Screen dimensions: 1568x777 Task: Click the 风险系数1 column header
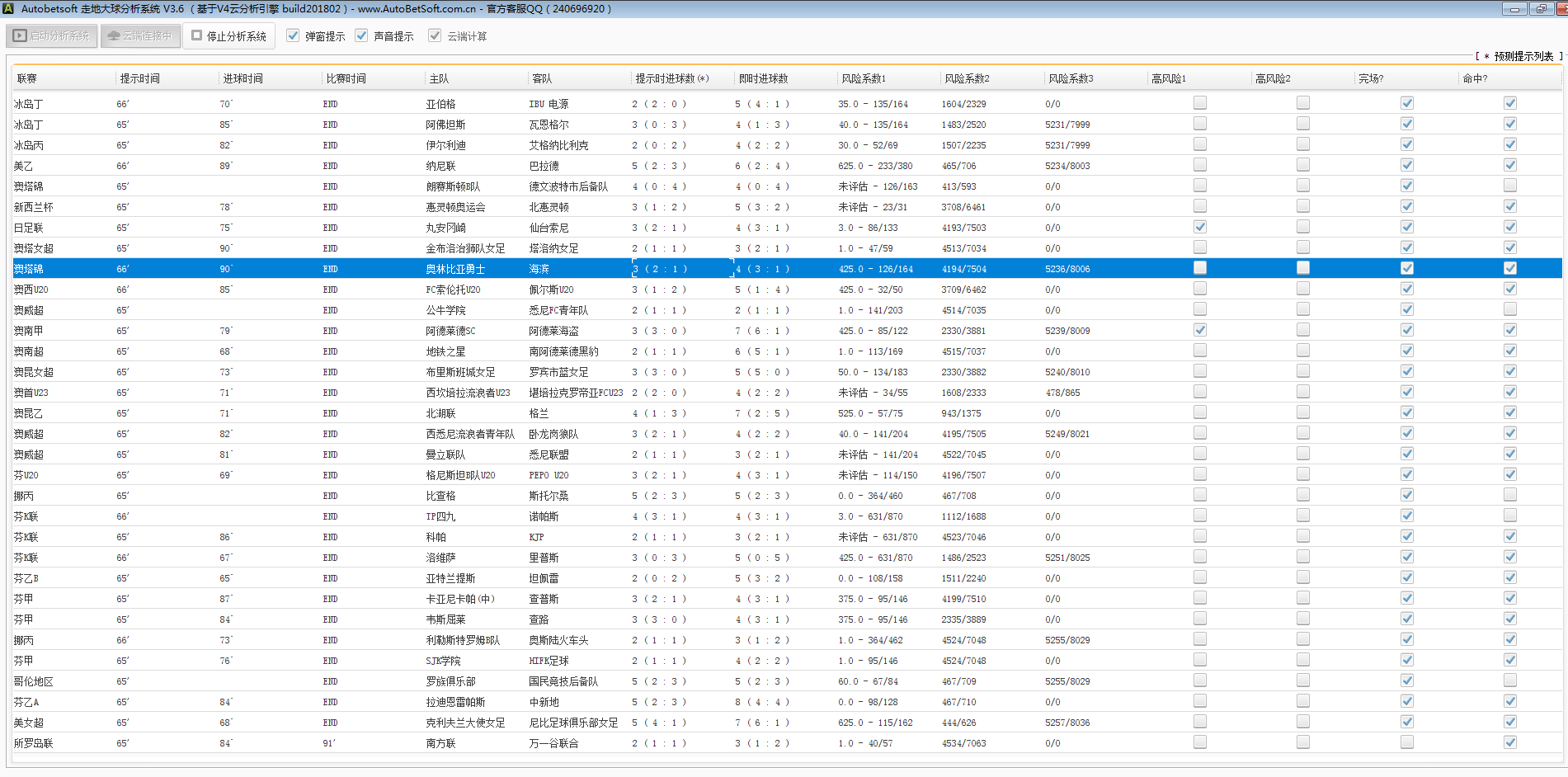pyautogui.click(x=864, y=78)
